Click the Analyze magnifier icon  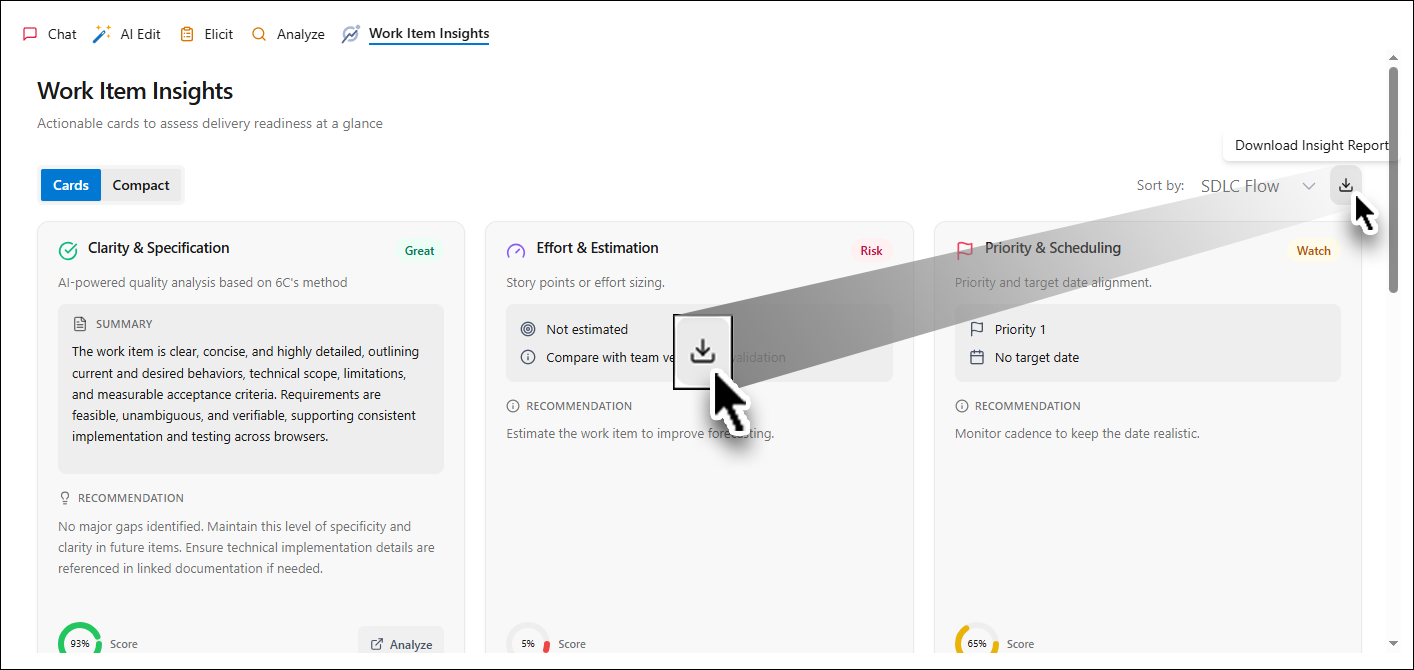[x=259, y=34]
